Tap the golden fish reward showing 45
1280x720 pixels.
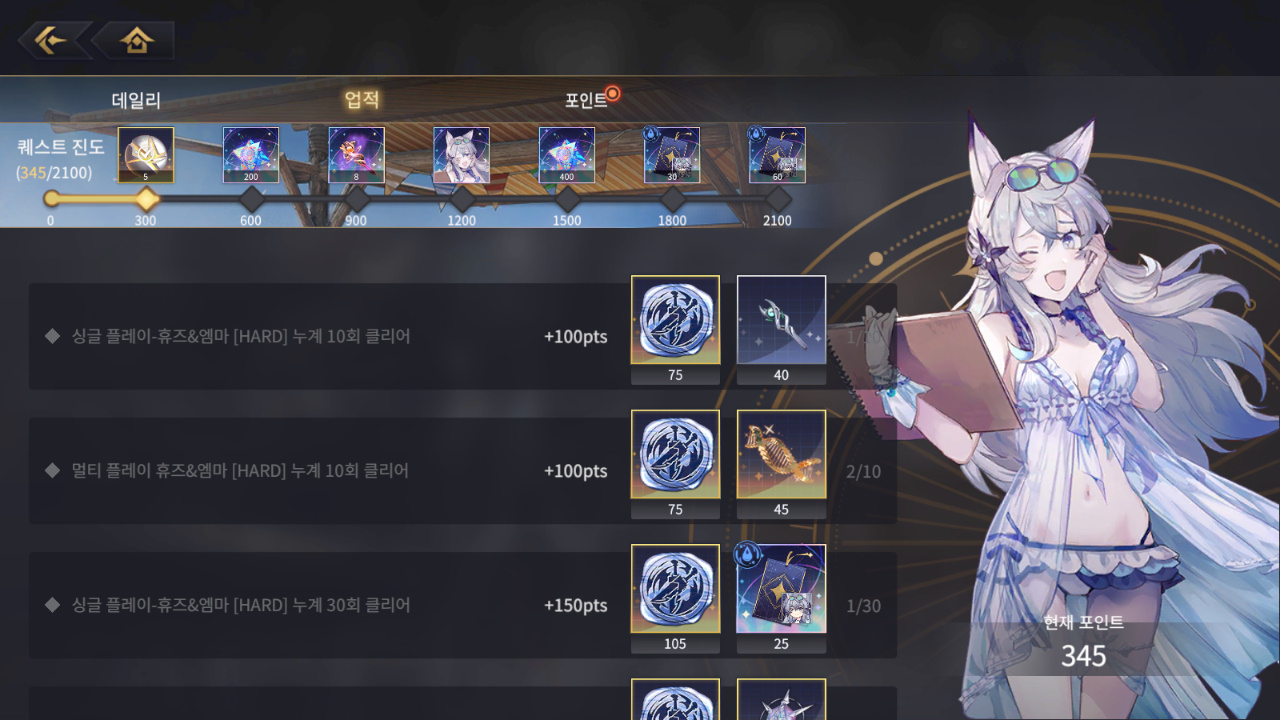click(x=781, y=465)
